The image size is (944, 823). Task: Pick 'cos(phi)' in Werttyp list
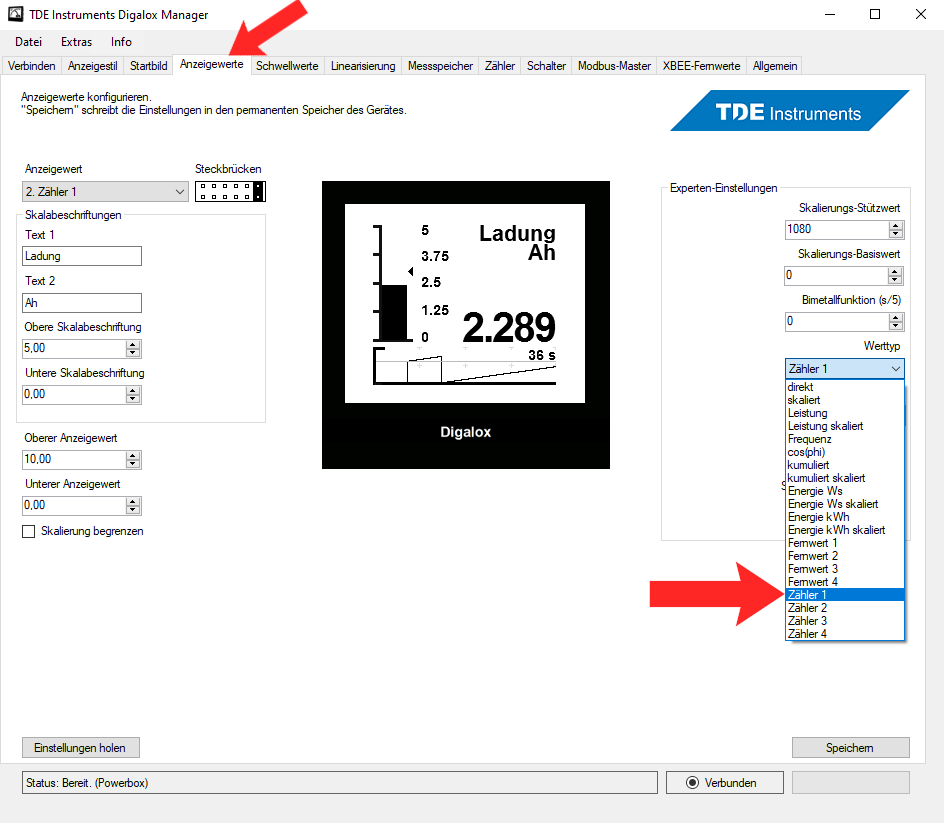[845, 452]
